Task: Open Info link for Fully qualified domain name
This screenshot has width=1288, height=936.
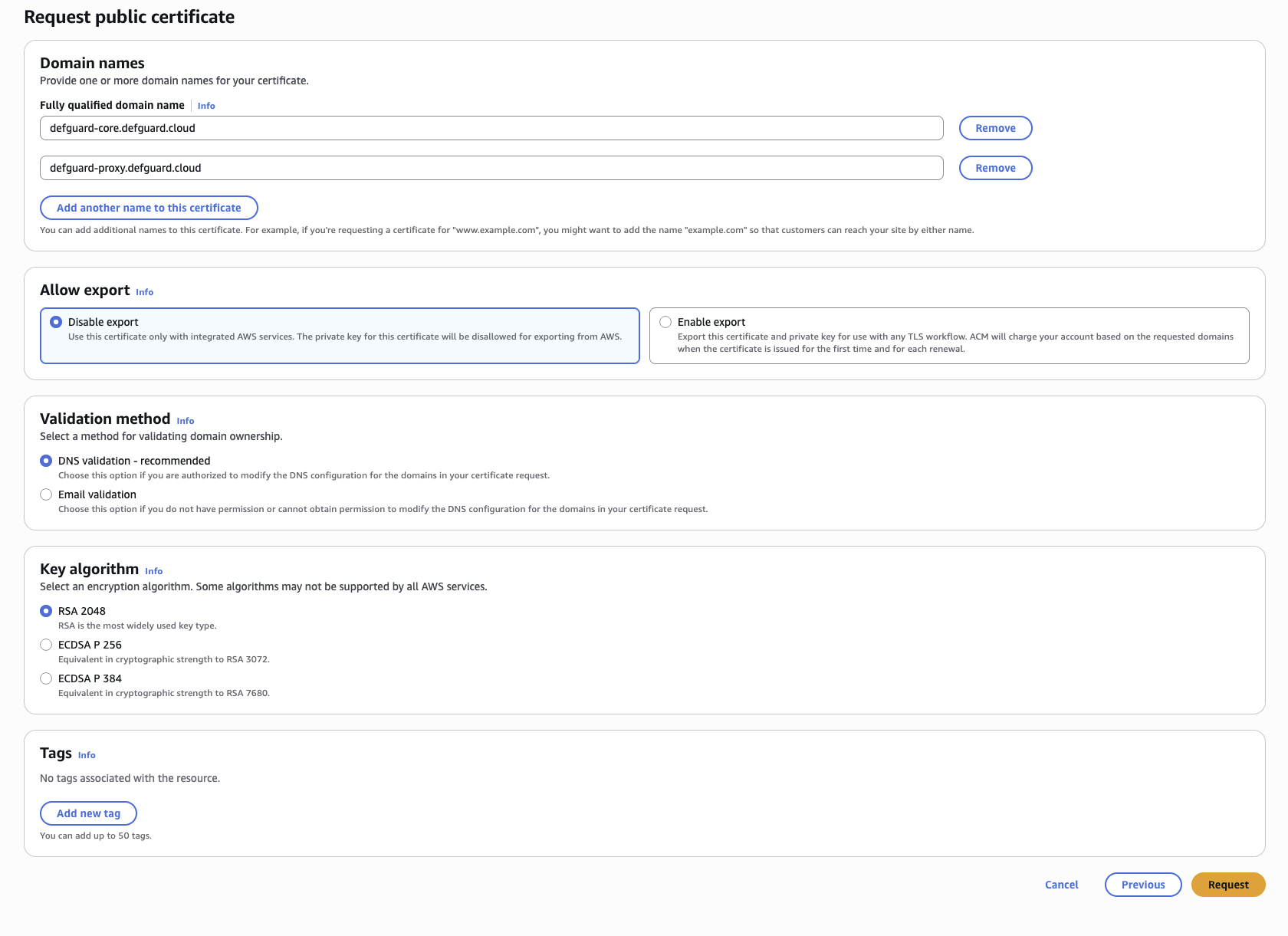Action: tap(206, 106)
